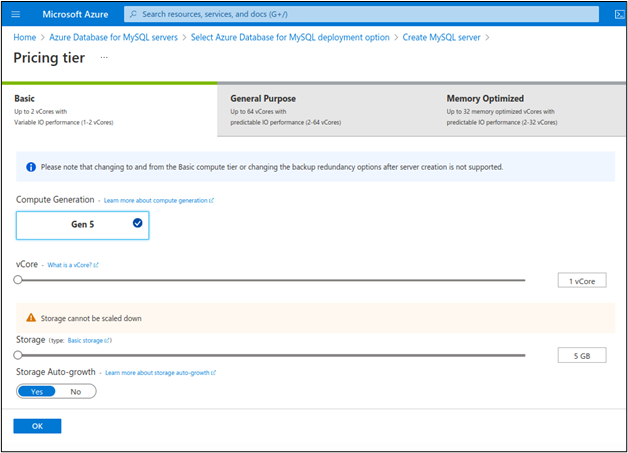The width and height of the screenshot is (628, 453).
Task: Click the Pricing tier page heading
Action: 49,58
